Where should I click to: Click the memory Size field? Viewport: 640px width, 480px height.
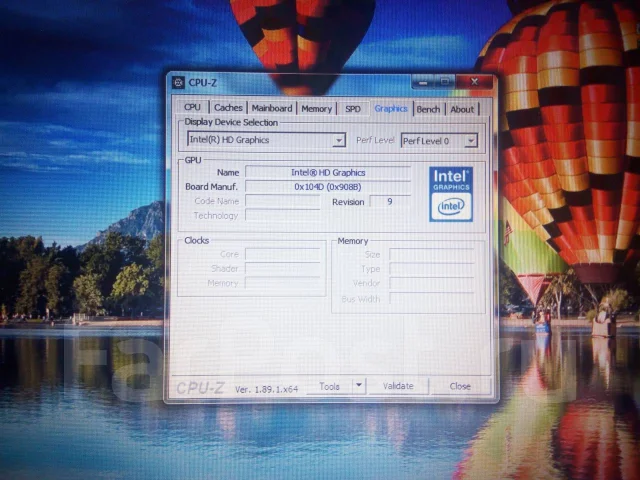pos(432,255)
